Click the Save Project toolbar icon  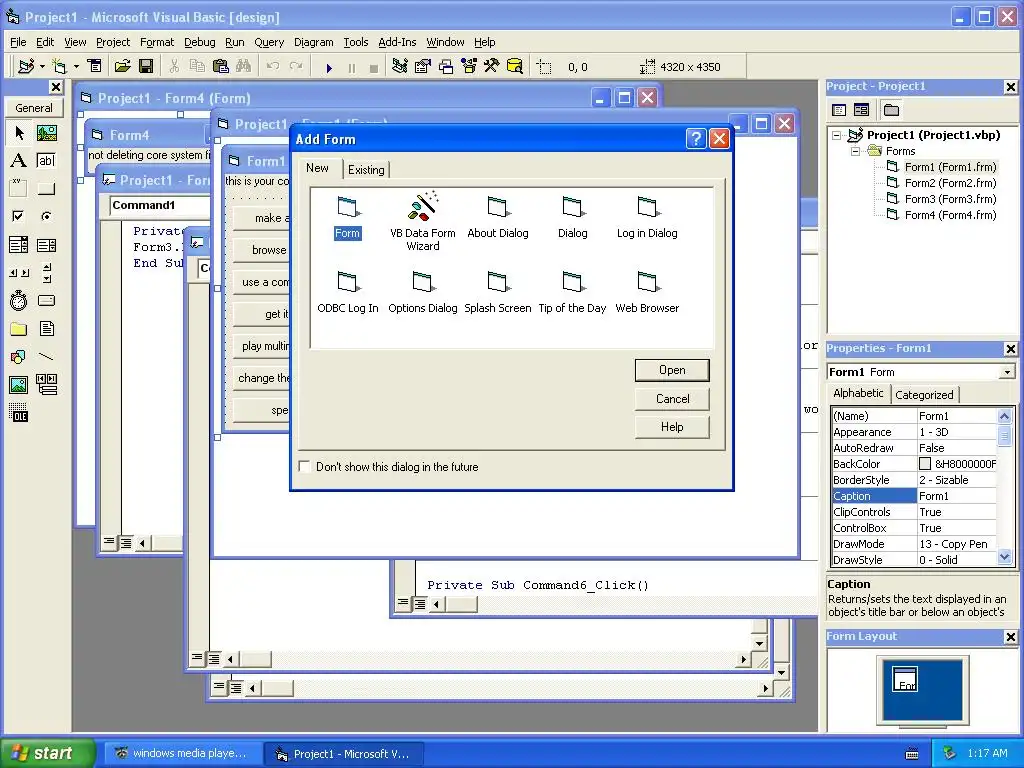pyautogui.click(x=146, y=67)
